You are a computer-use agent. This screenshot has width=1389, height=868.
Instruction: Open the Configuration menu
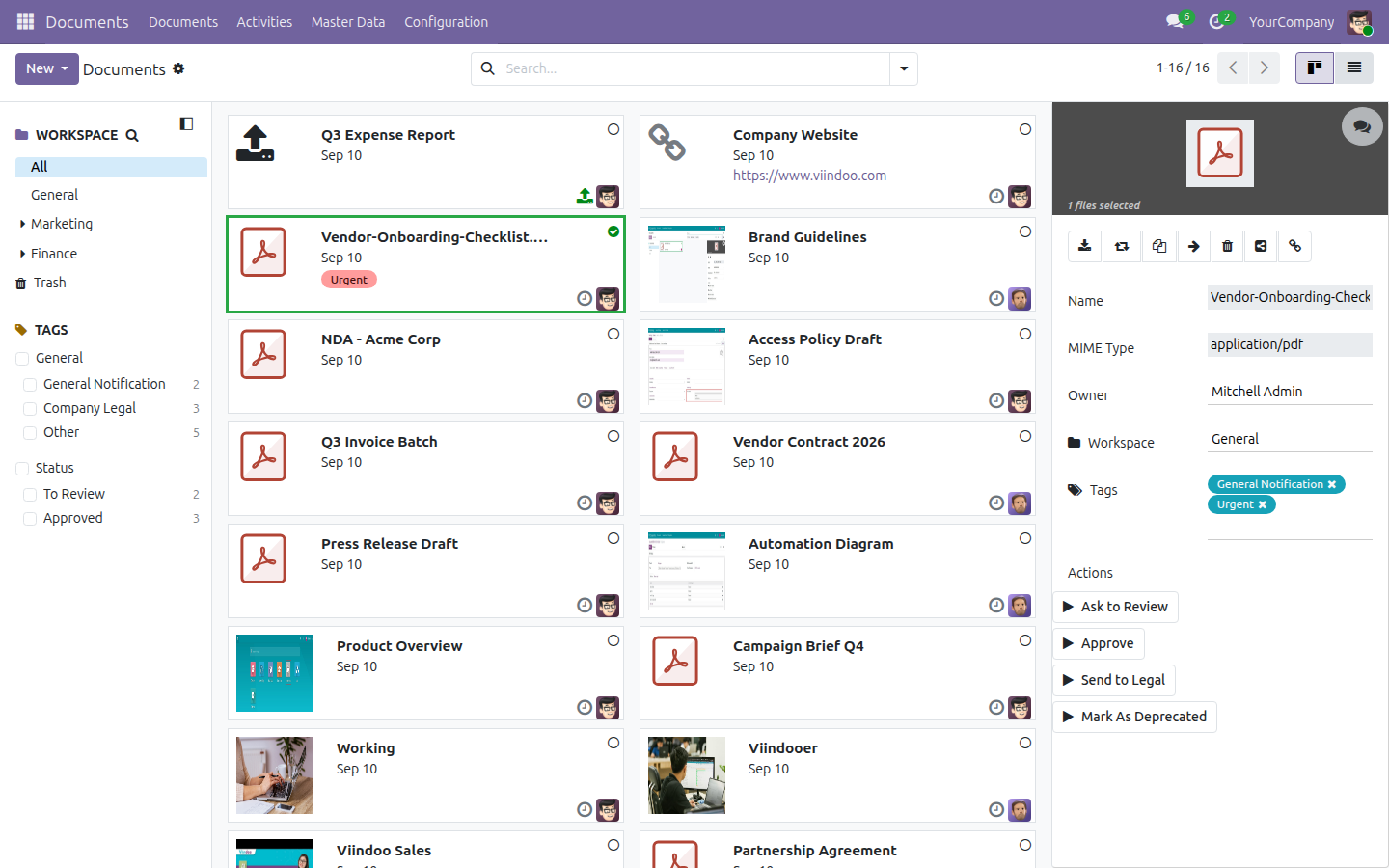click(446, 22)
